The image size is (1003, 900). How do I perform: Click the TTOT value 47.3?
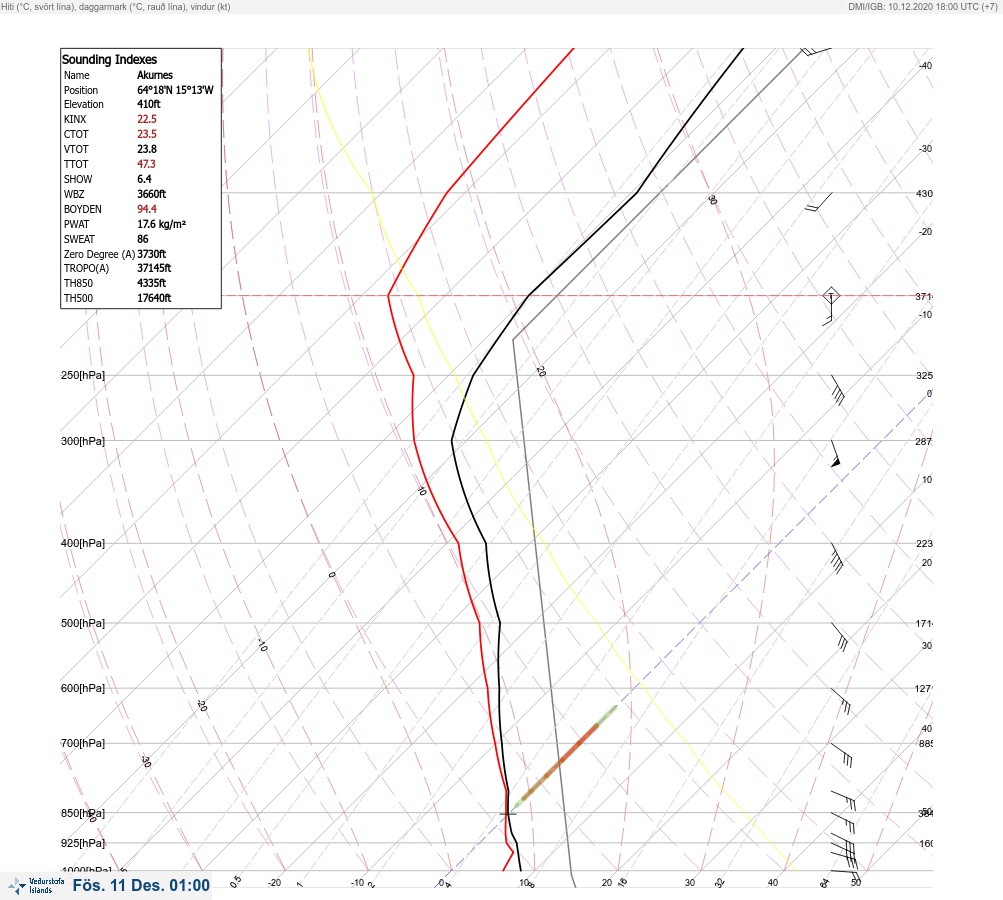click(146, 164)
